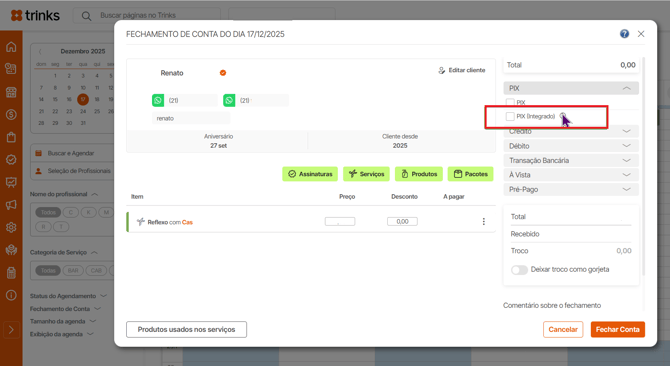This screenshot has width=670, height=366.
Task: Open the presentation chart icon in sidebar
Action: [11, 182]
